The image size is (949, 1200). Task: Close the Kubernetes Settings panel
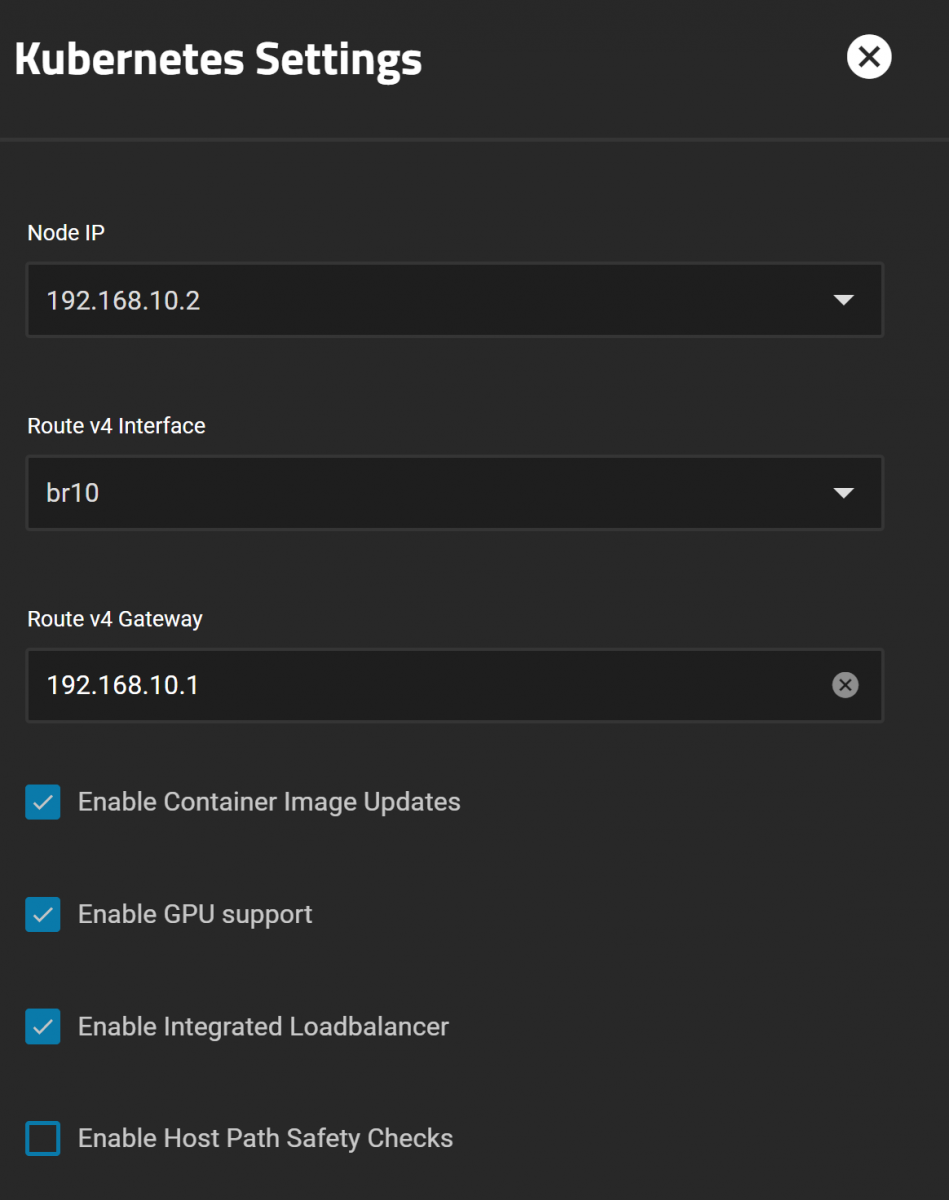click(869, 57)
